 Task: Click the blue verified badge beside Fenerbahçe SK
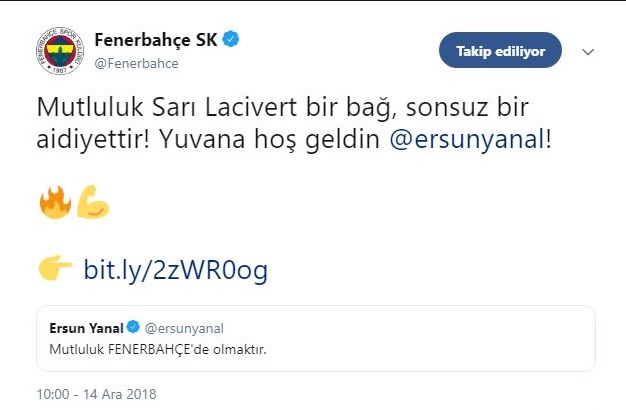(x=231, y=39)
